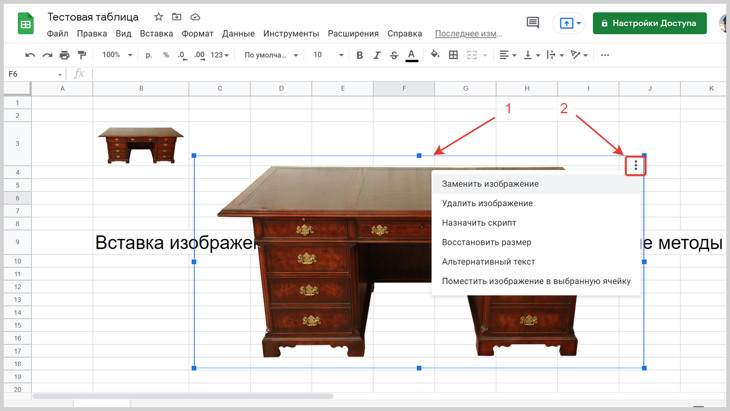Star the document Тестовая таблица
730x411 pixels.
click(x=158, y=17)
